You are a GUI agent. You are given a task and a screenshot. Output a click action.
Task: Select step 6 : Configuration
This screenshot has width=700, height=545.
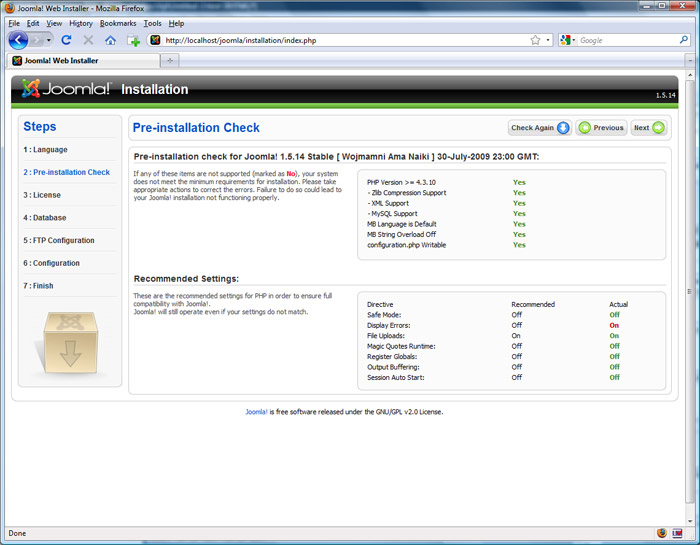(51, 263)
